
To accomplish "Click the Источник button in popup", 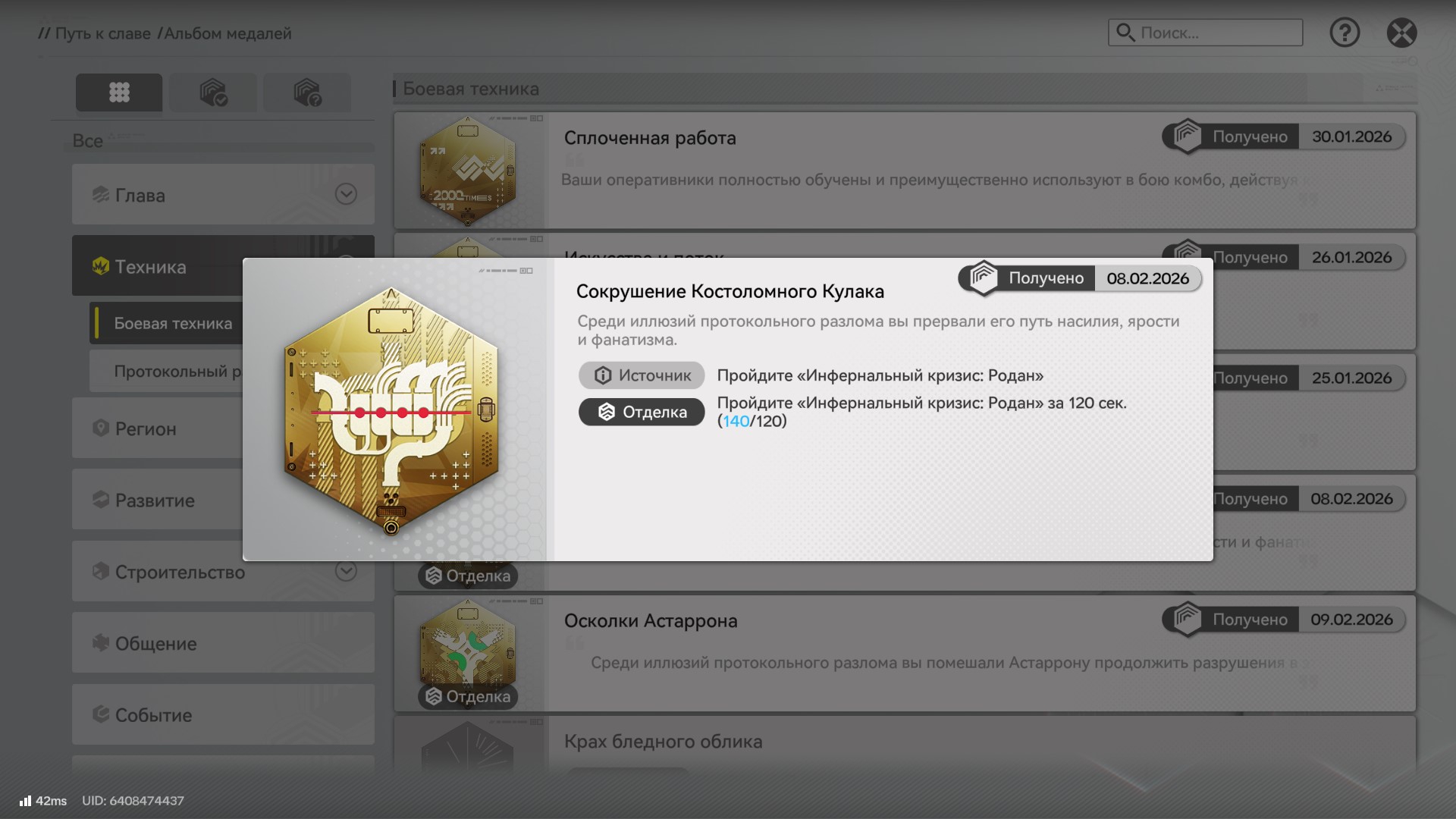I will pyautogui.click(x=642, y=375).
